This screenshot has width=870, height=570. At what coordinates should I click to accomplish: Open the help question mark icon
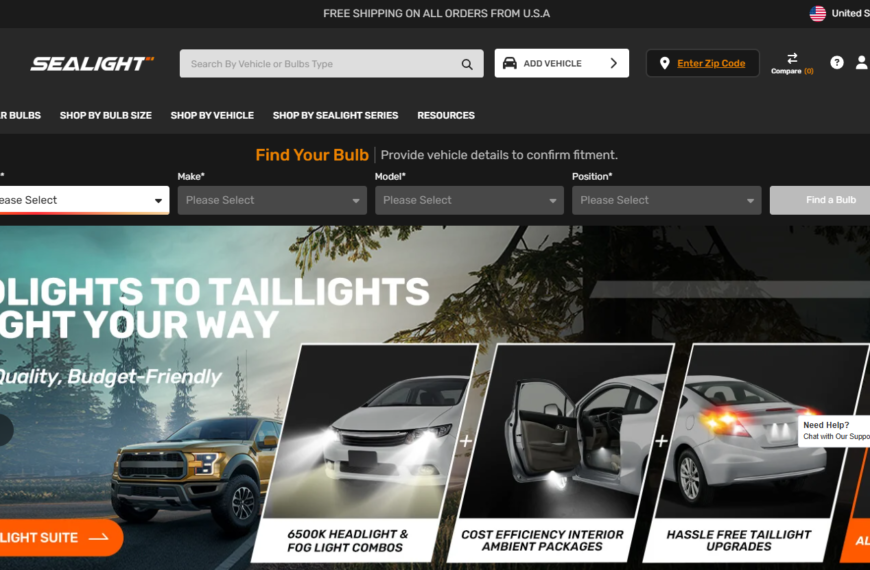coord(837,63)
